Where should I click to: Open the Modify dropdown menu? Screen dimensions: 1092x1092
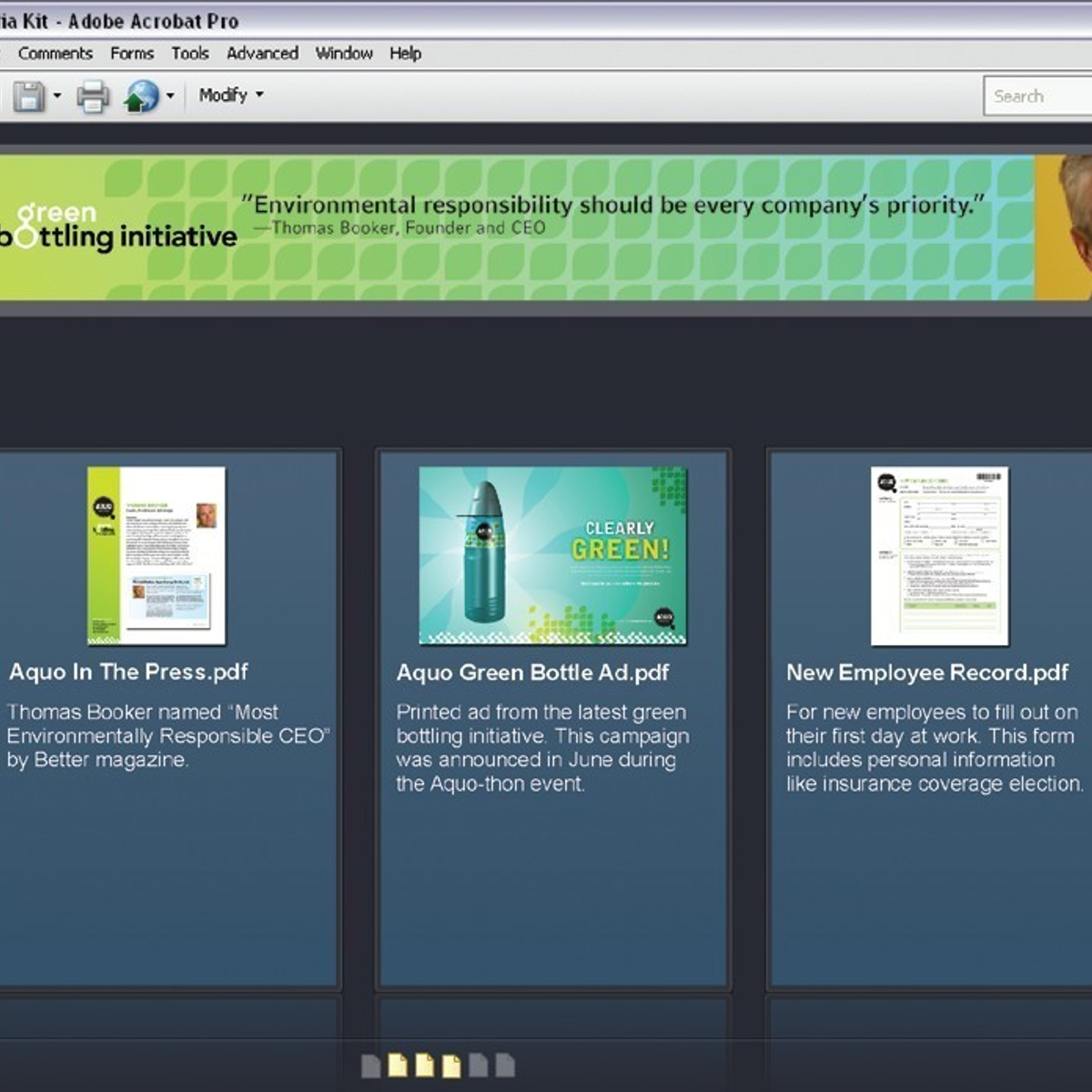pos(231,95)
